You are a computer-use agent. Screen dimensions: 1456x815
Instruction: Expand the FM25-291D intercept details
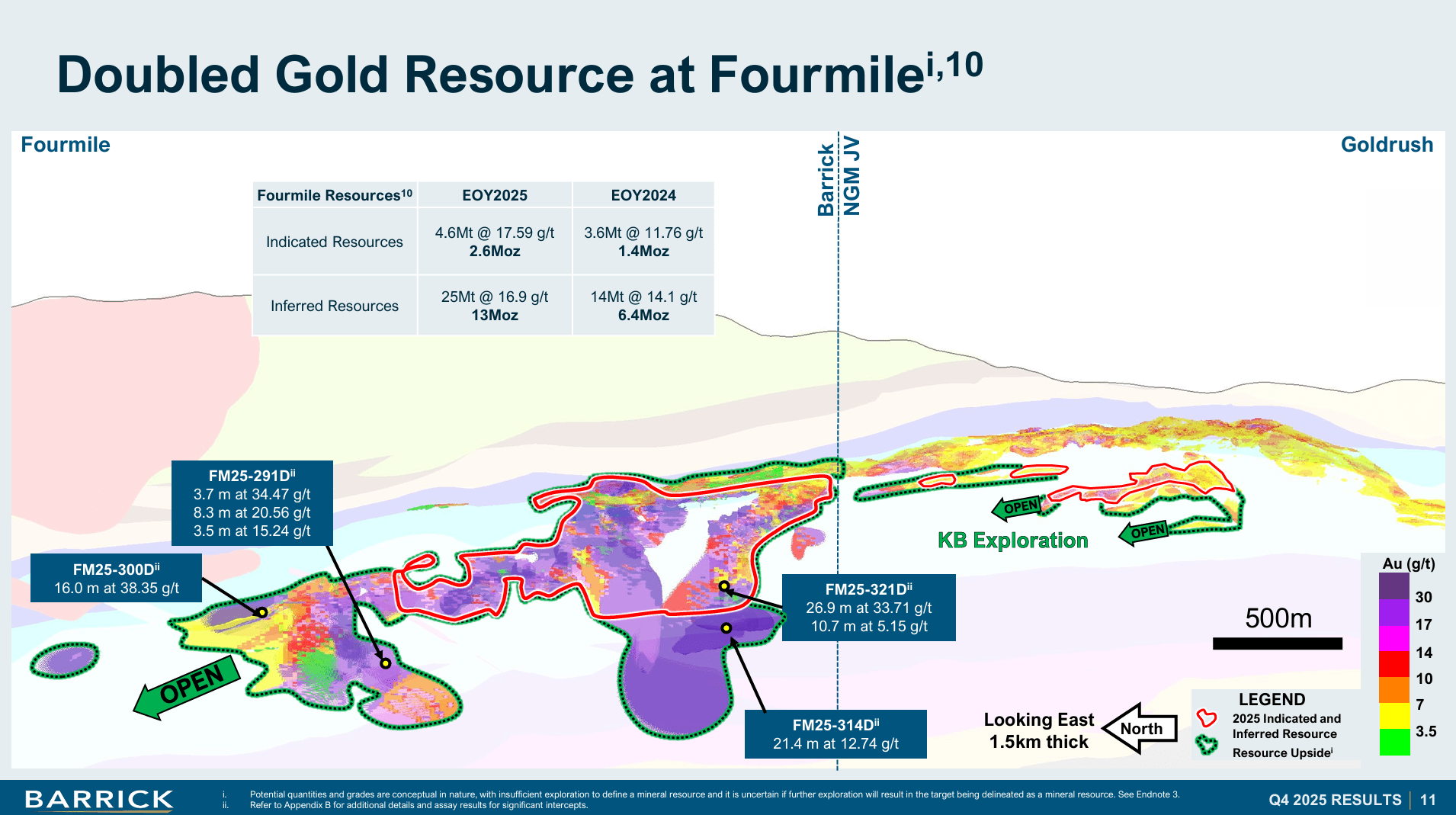(x=252, y=503)
